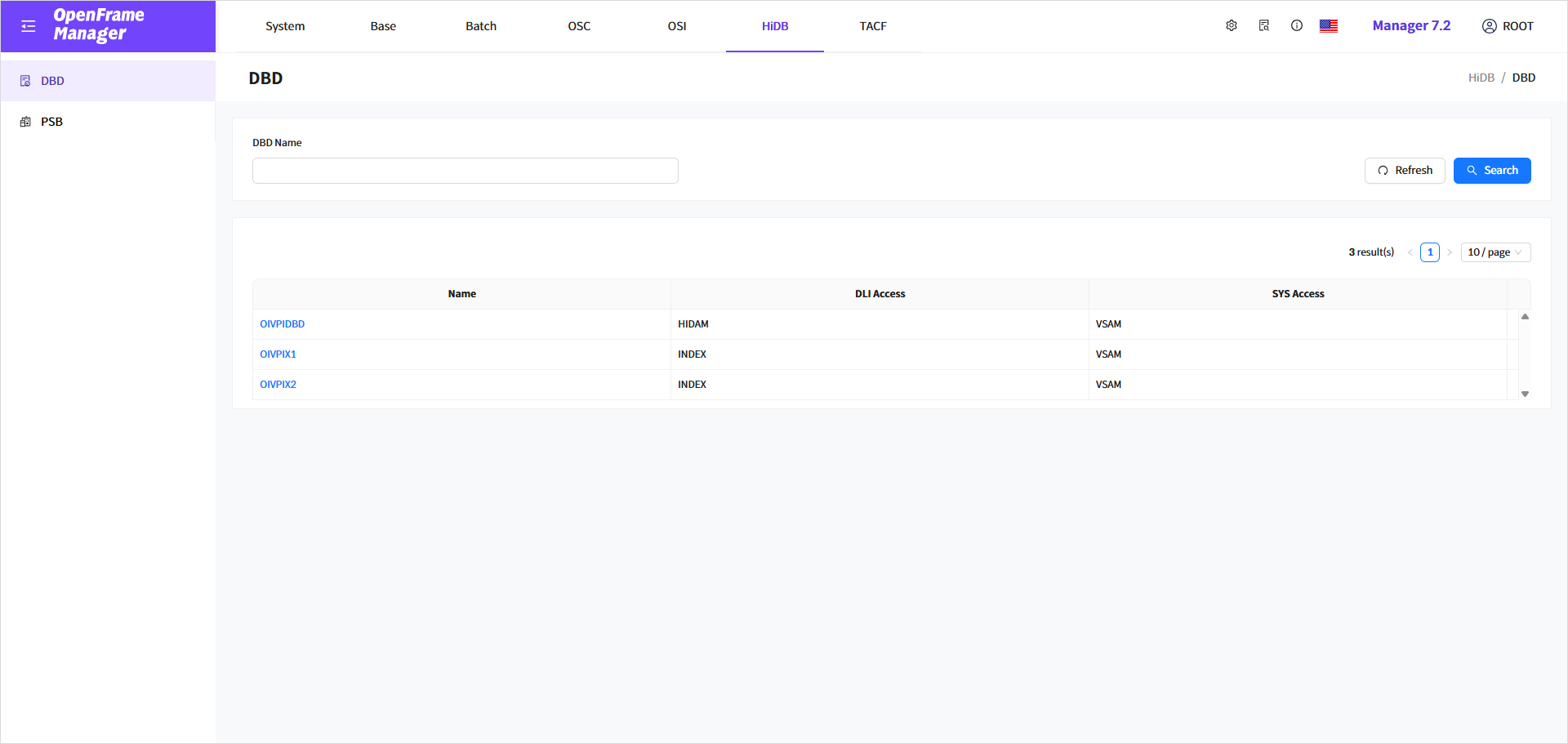Click the document search icon in header
Image resolution: width=1568 pixels, height=744 pixels.
[1264, 26]
